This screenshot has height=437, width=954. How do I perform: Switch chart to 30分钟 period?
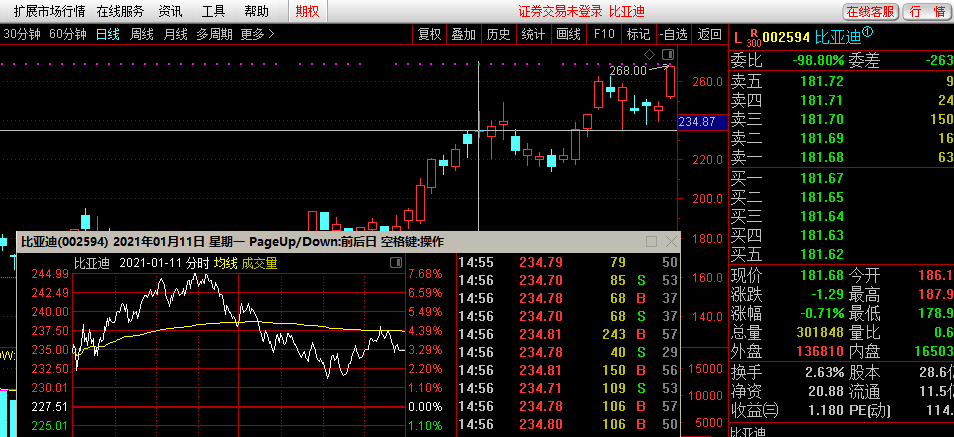pyautogui.click(x=22, y=34)
